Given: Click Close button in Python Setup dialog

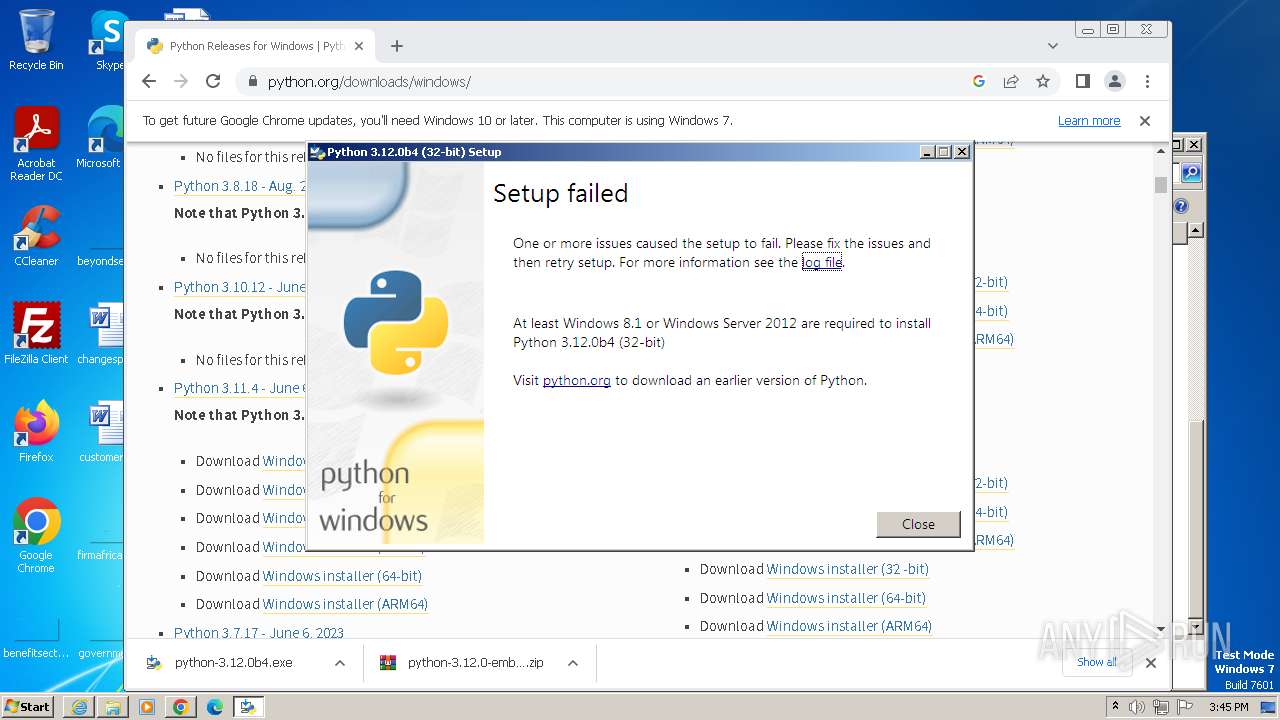Looking at the screenshot, I should coord(918,524).
